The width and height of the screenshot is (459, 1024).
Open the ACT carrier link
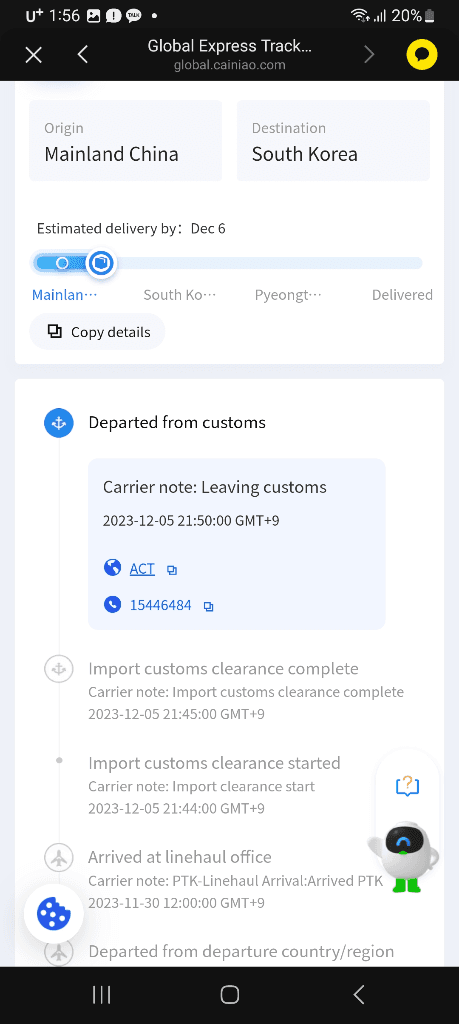click(142, 569)
